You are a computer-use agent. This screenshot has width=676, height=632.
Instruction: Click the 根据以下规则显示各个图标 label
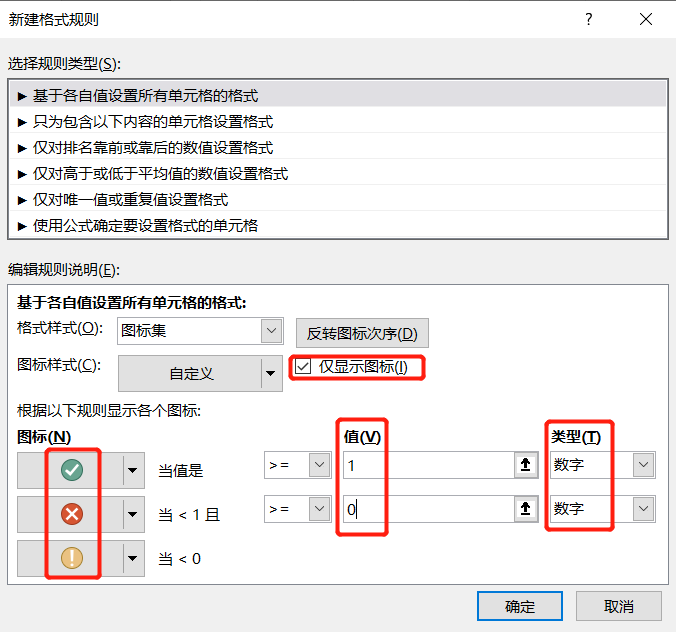coord(109,411)
